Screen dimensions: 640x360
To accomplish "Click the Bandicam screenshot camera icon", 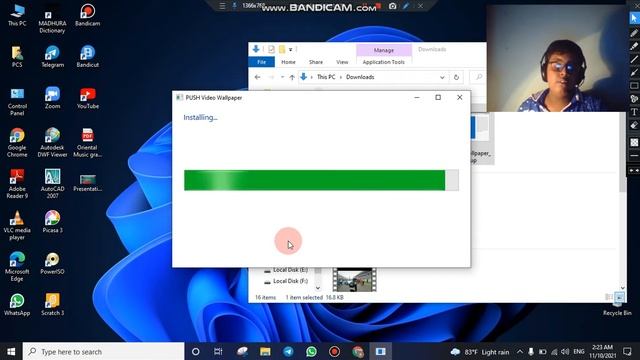I will pos(392,6).
